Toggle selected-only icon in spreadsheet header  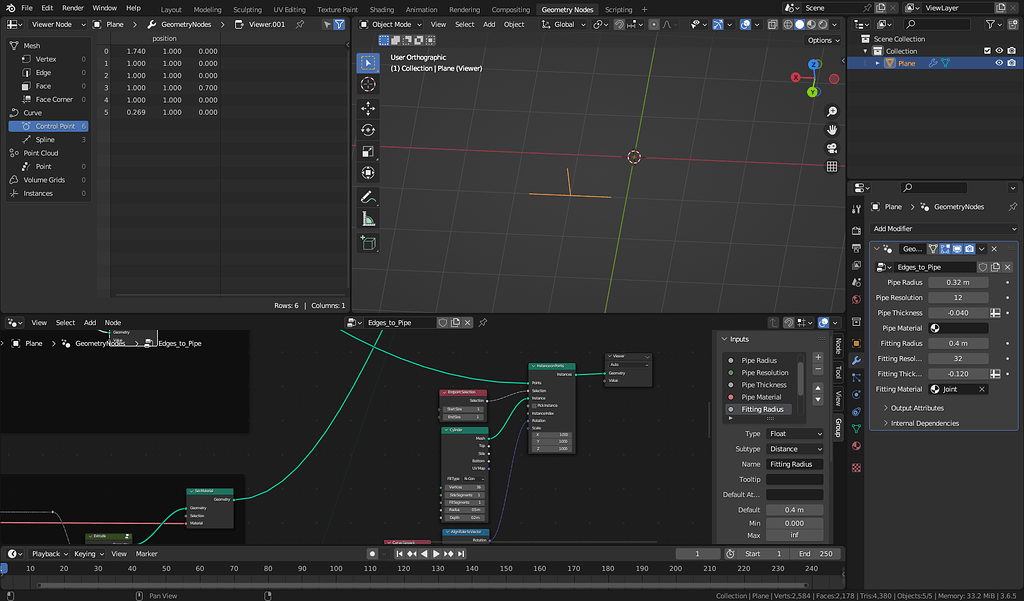327,24
